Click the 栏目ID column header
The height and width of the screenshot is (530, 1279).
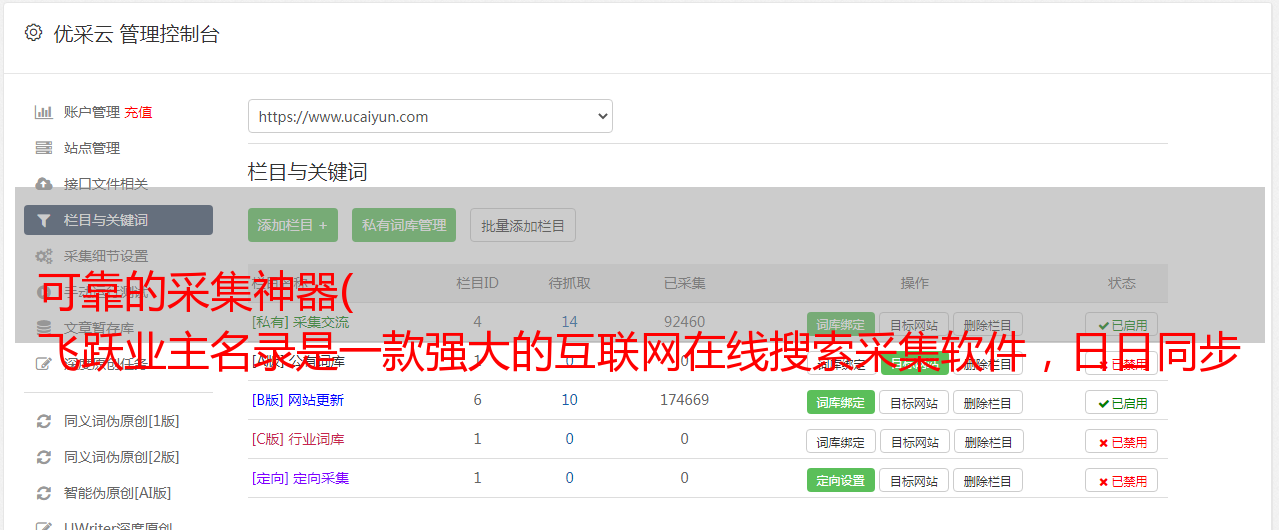[478, 283]
